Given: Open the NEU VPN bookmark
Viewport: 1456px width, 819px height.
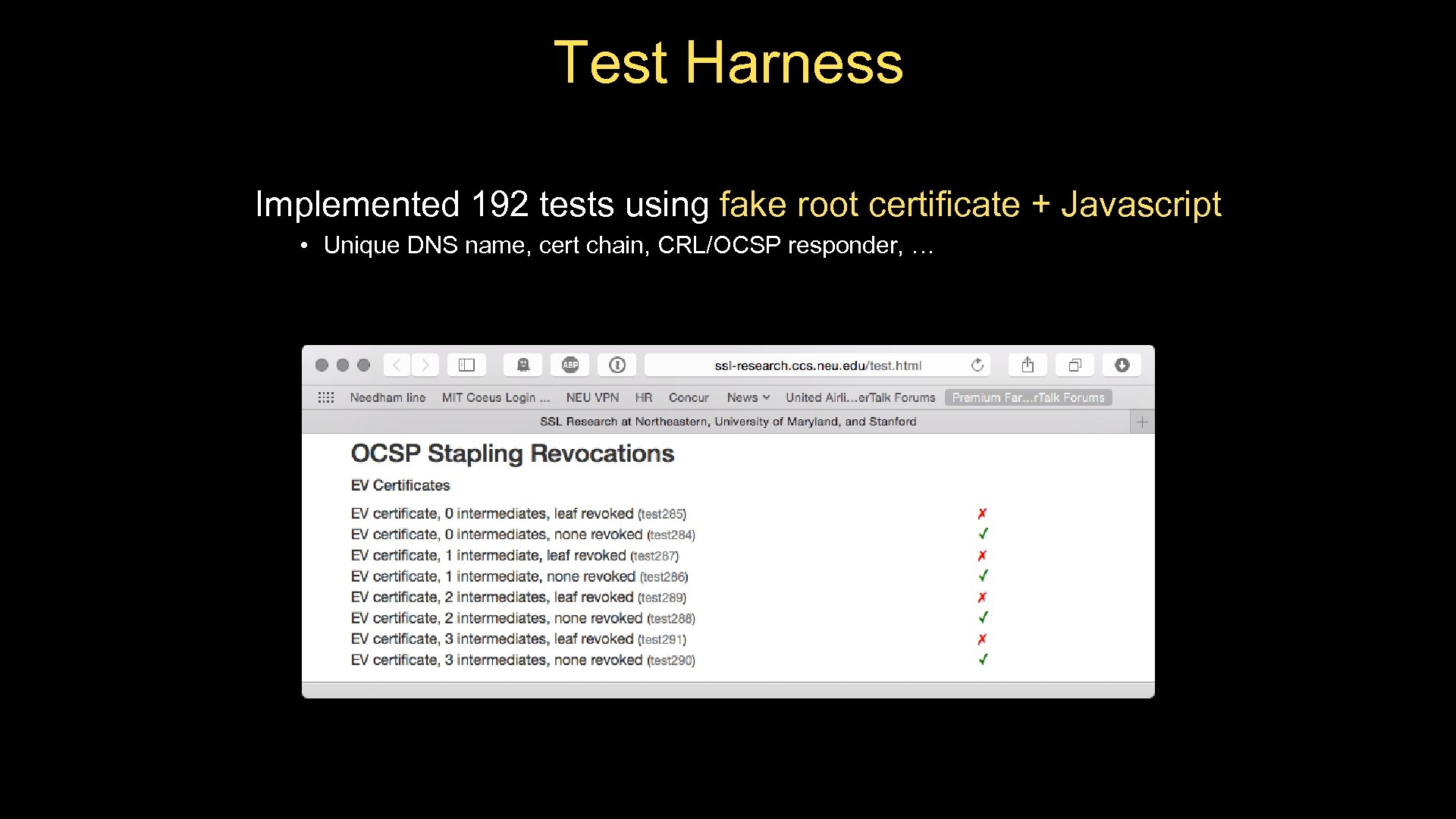Looking at the screenshot, I should tap(591, 397).
